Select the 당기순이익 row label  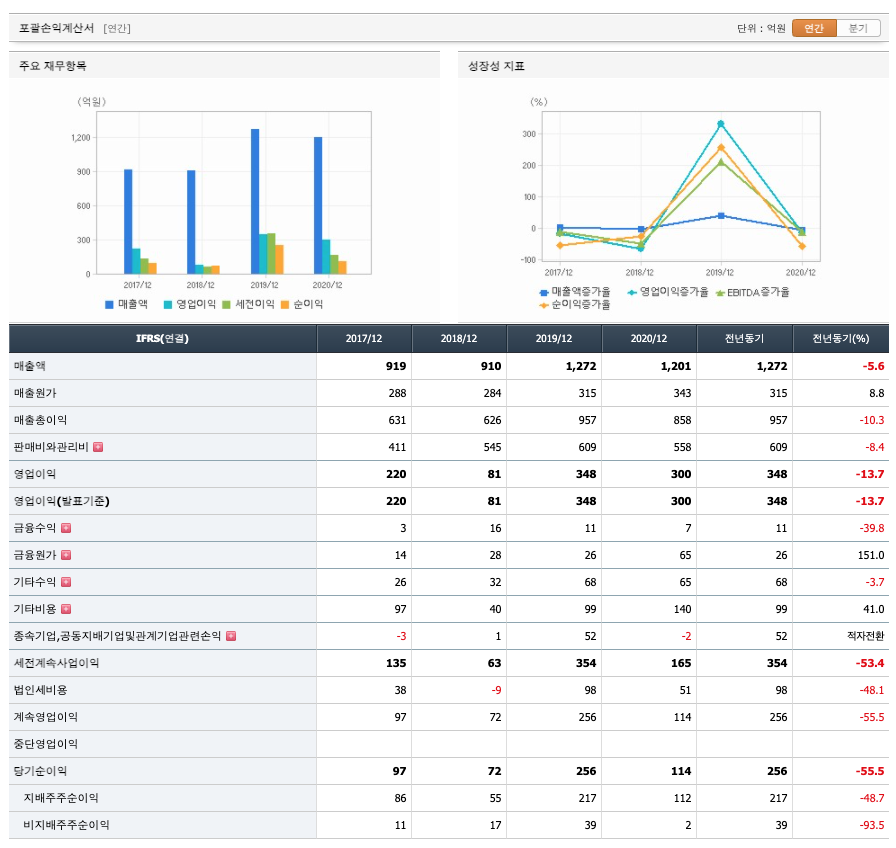pyautogui.click(x=40, y=771)
